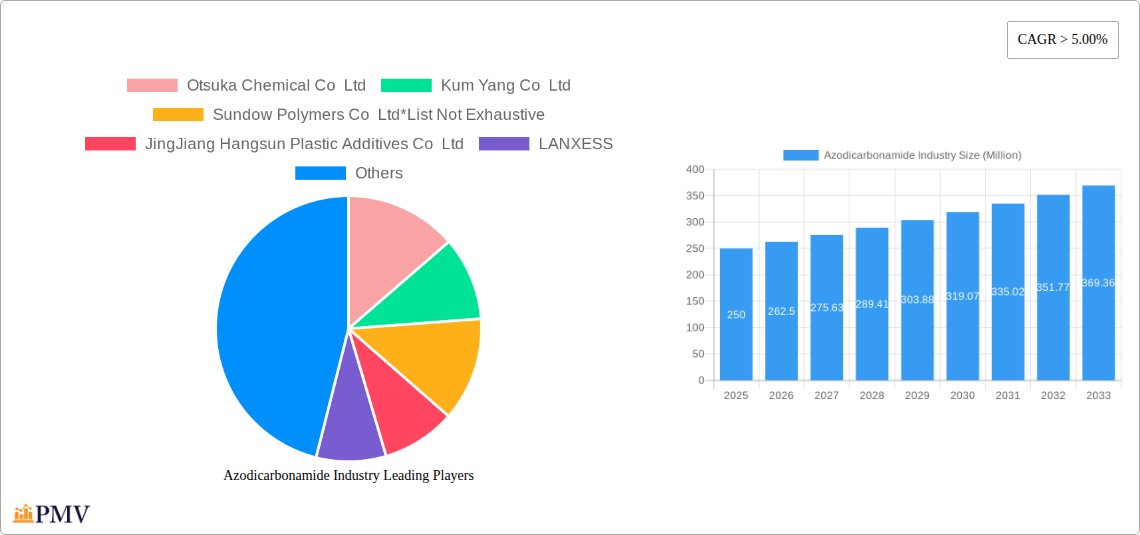The height and width of the screenshot is (535, 1140).
Task: Click the 350 y-axis value
Action: (x=695, y=196)
